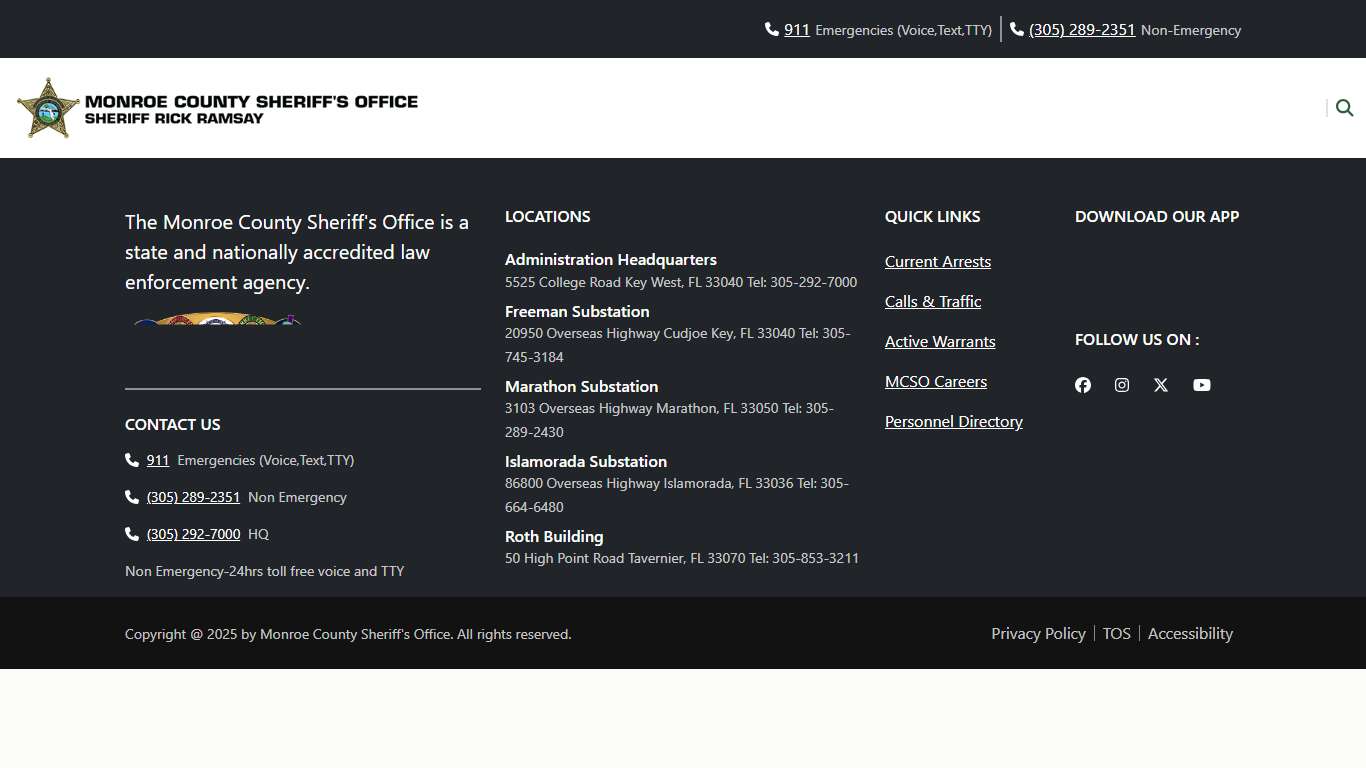Screen dimensions: 1366x768
Task: Open the X (Twitter) social icon
Action: 1161,385
